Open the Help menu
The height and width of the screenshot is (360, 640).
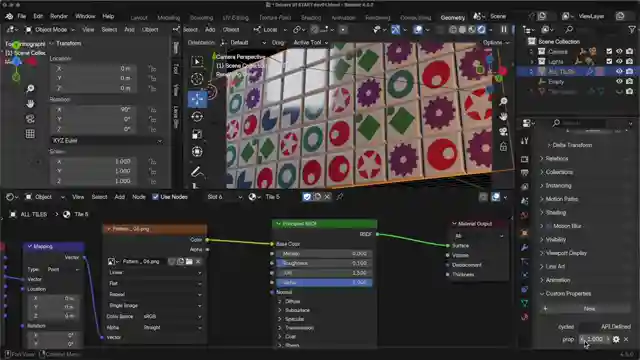(108, 16)
